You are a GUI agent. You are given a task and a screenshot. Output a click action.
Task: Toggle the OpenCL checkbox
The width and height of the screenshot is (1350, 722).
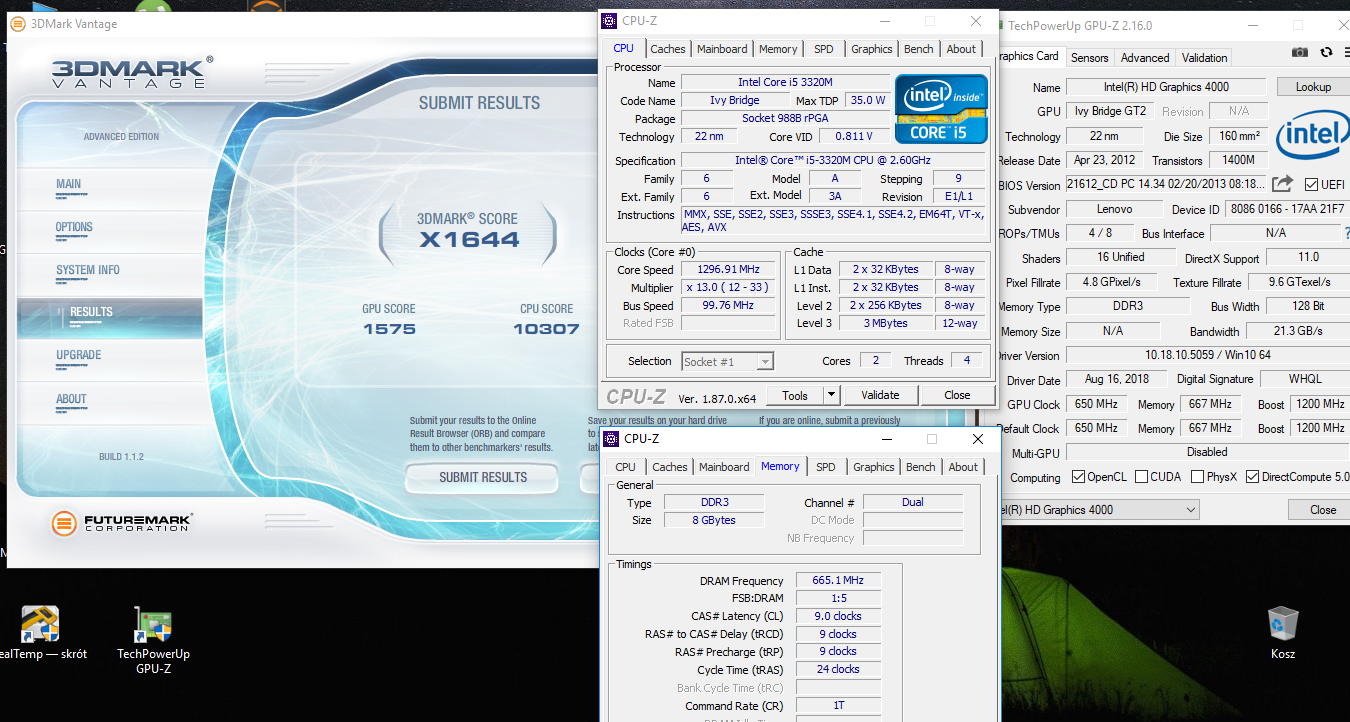(1078, 477)
